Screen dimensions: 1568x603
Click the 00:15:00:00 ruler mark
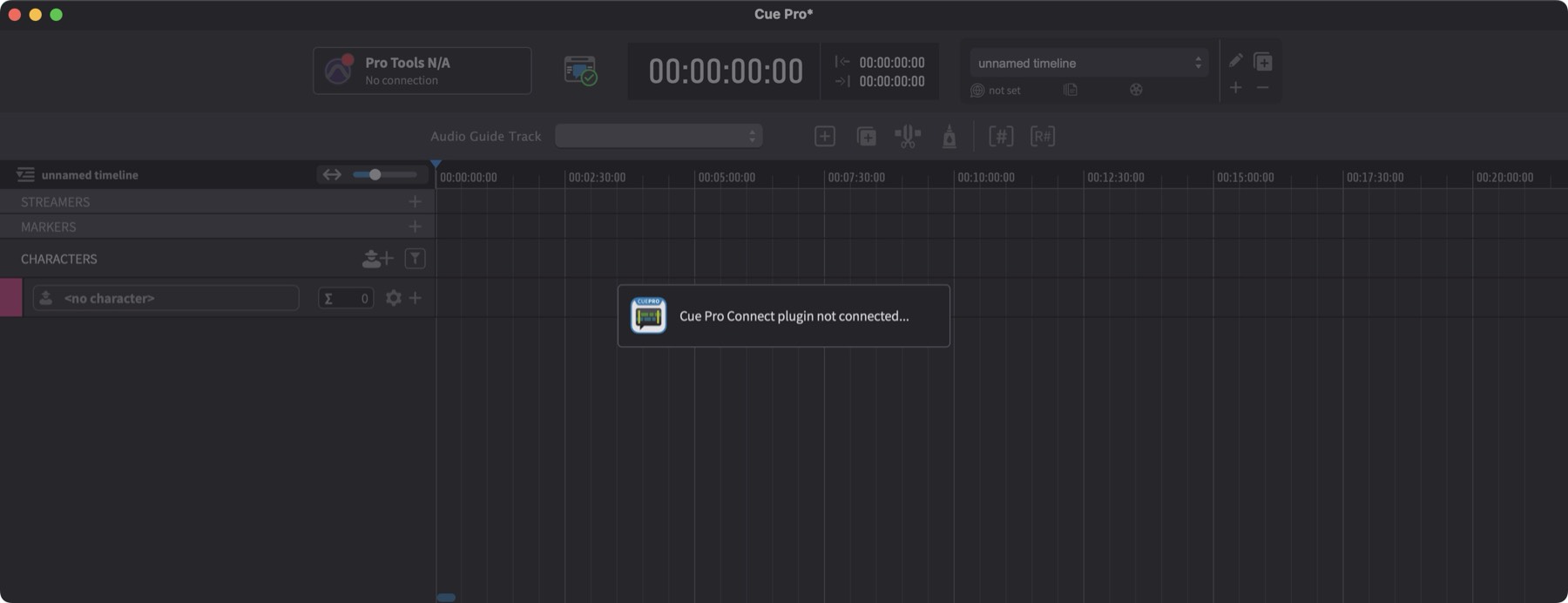pos(1245,178)
